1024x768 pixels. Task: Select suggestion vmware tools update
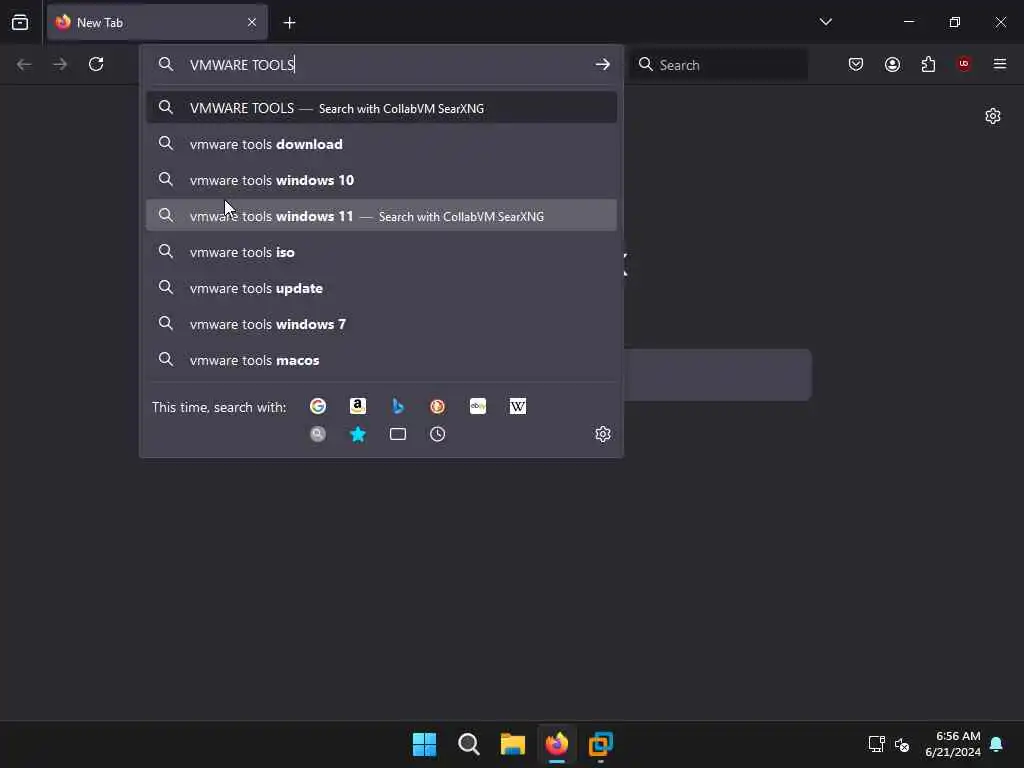click(381, 287)
